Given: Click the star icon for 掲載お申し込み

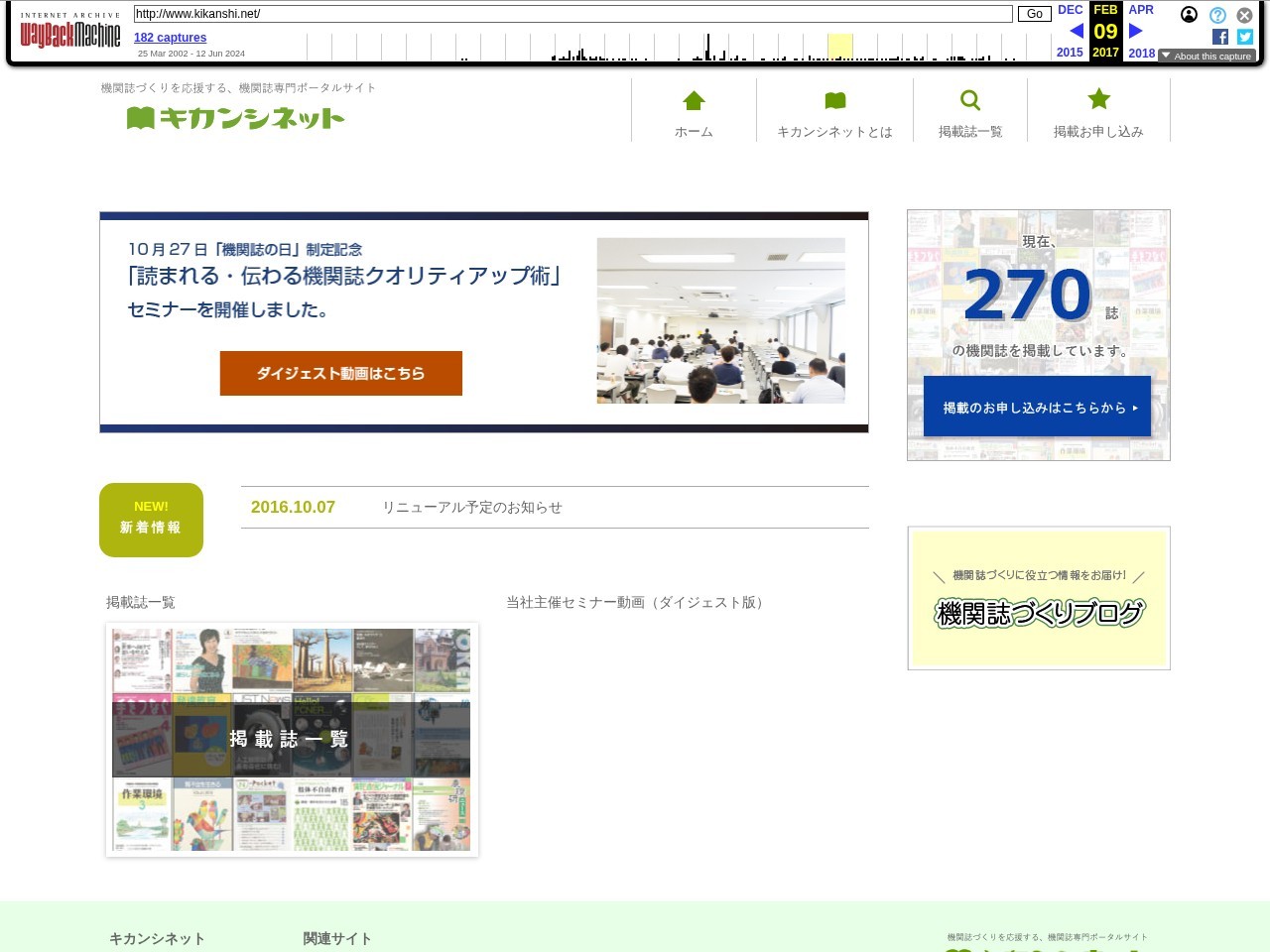Looking at the screenshot, I should click(1098, 99).
